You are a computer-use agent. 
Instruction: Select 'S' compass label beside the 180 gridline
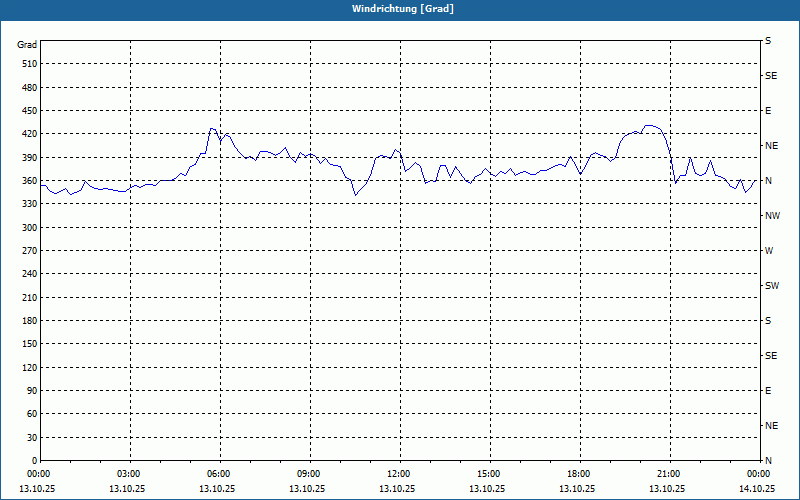768,321
